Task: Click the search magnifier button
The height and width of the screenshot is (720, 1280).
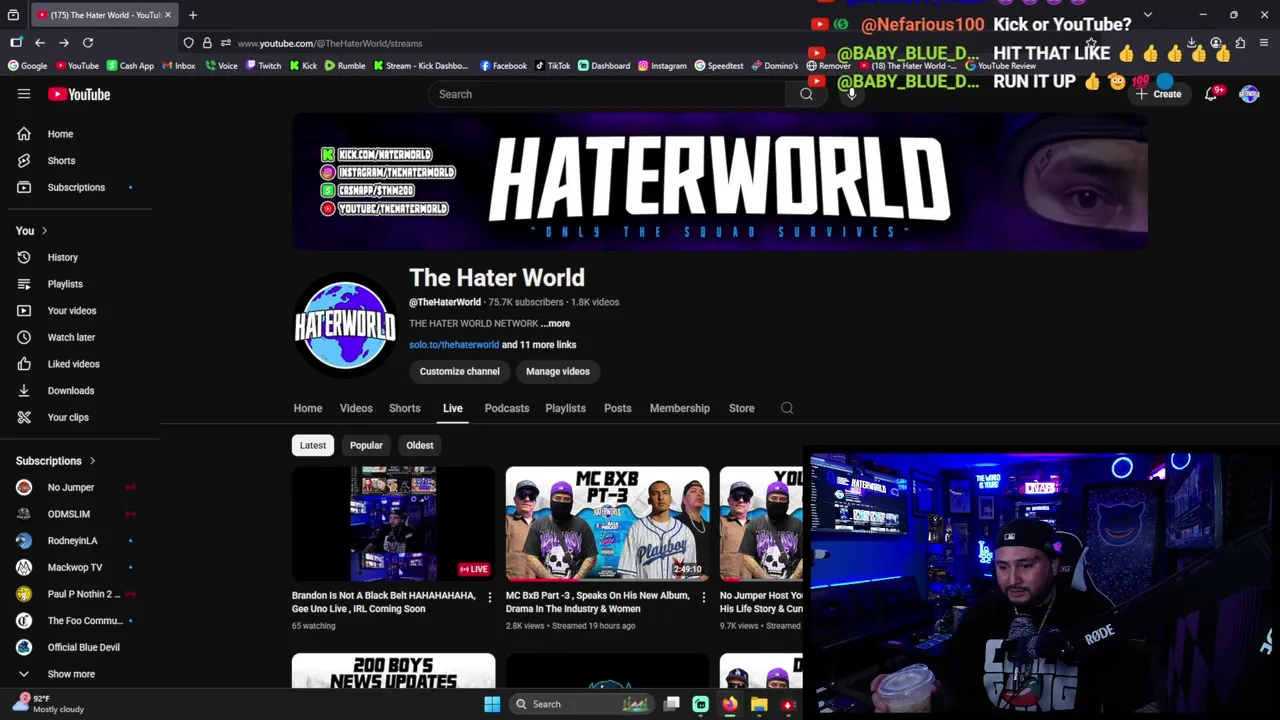Action: (806, 94)
